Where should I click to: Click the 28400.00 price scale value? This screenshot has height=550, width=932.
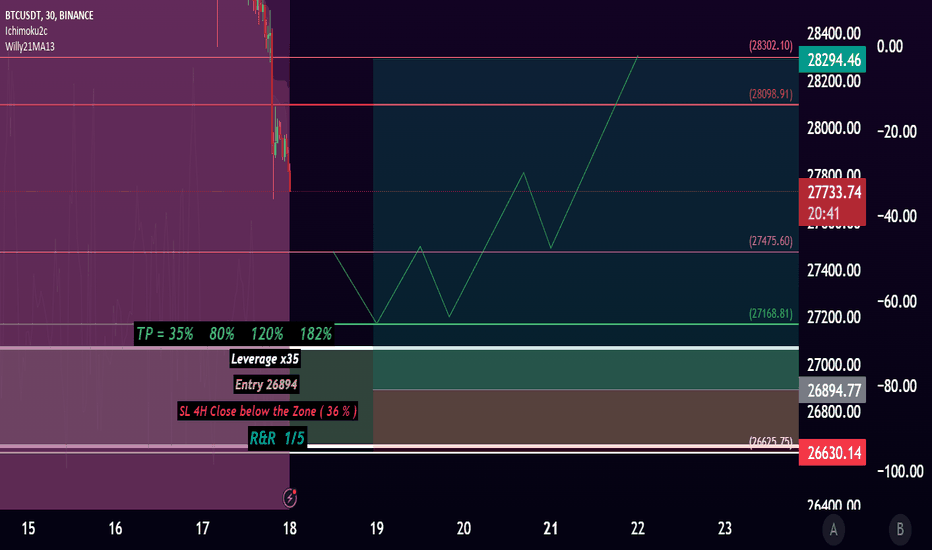pos(833,33)
